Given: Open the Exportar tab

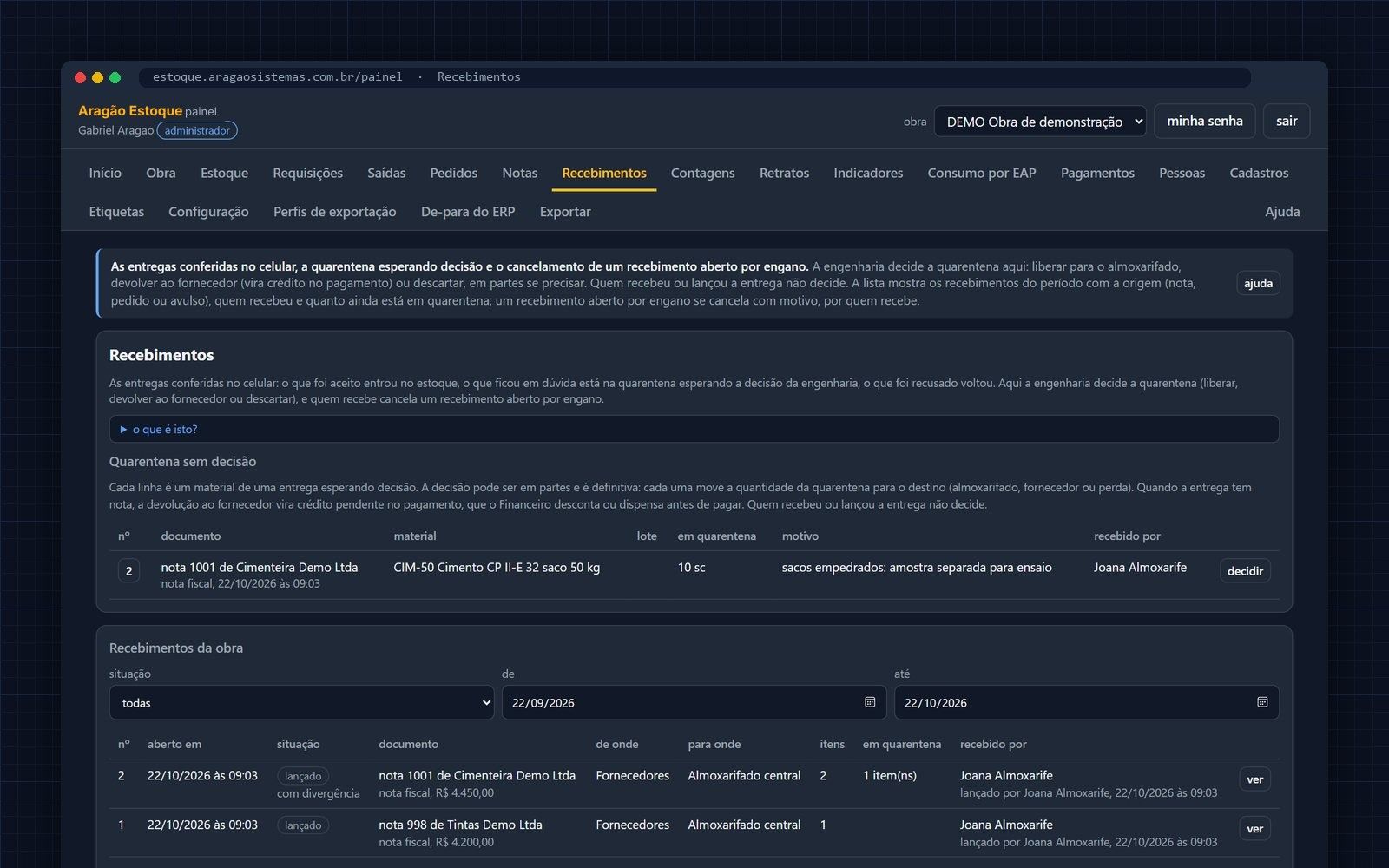Looking at the screenshot, I should click(565, 211).
